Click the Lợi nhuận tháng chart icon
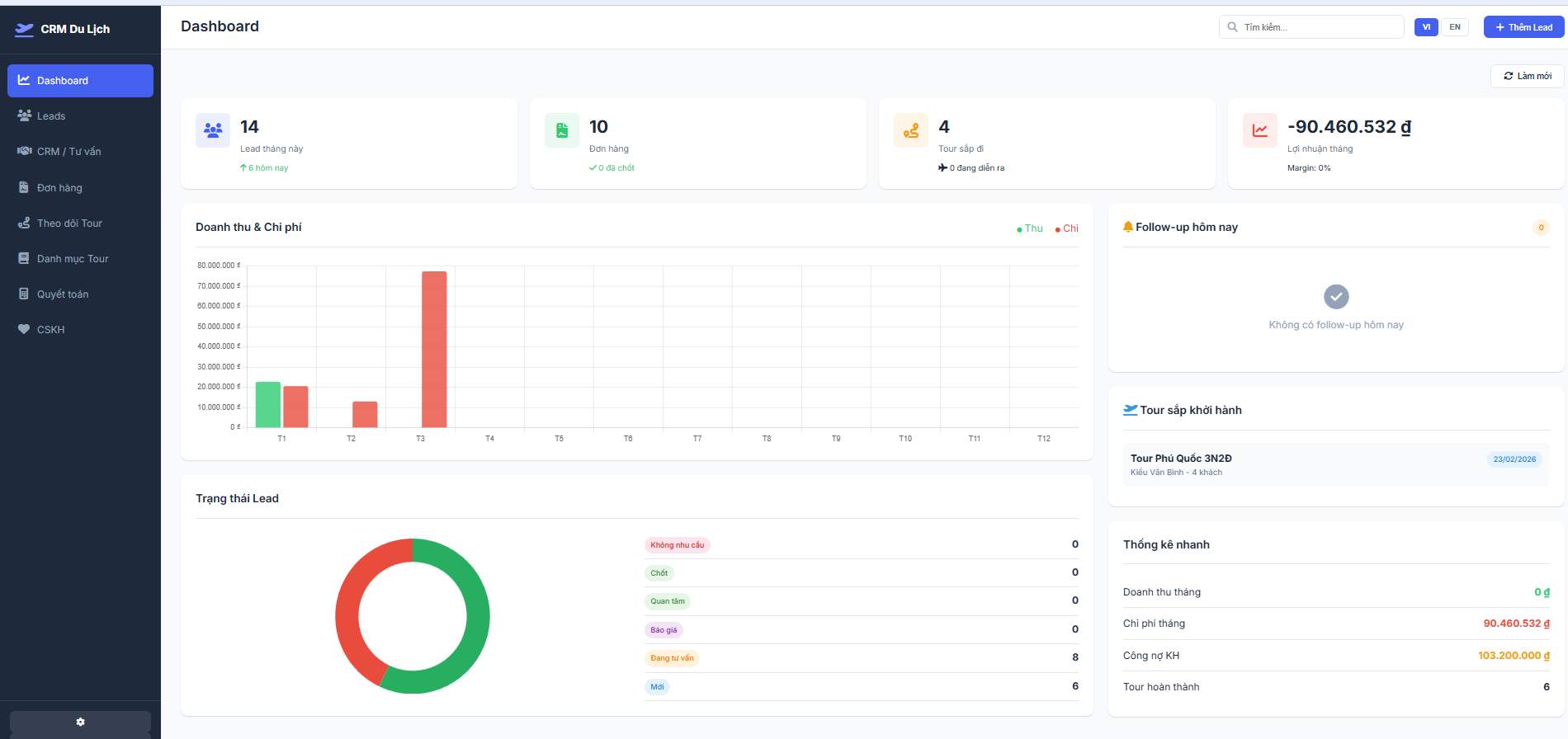Viewport: 1568px width, 739px height. pos(1260,130)
